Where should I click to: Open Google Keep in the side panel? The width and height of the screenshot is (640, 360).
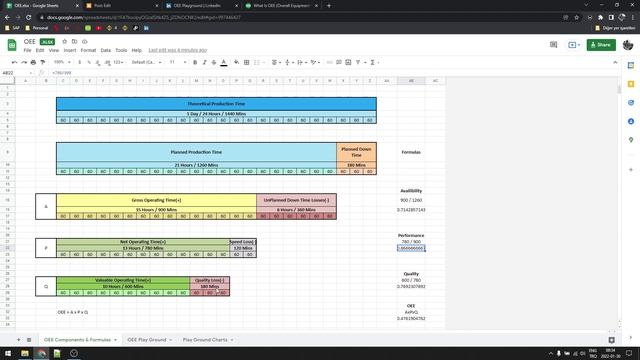tap(631, 84)
